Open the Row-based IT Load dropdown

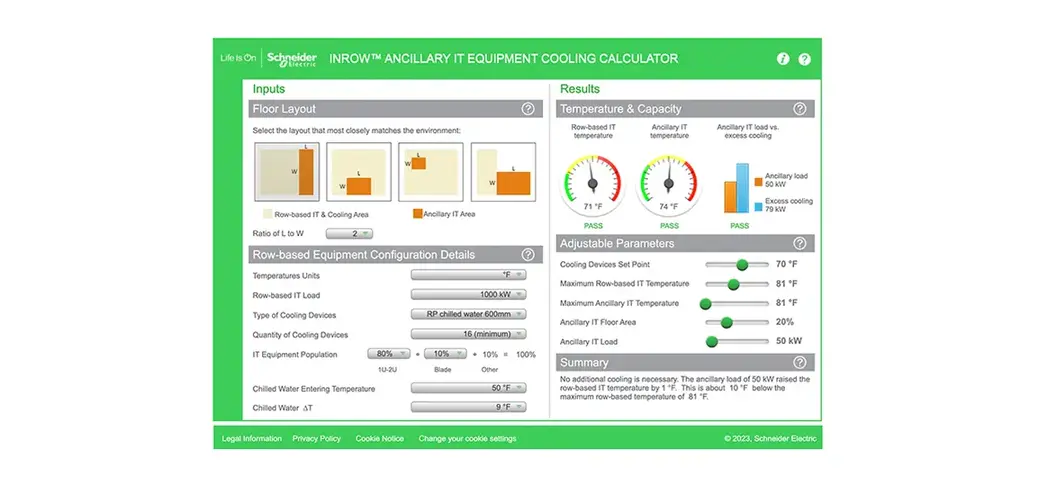(x=469, y=295)
